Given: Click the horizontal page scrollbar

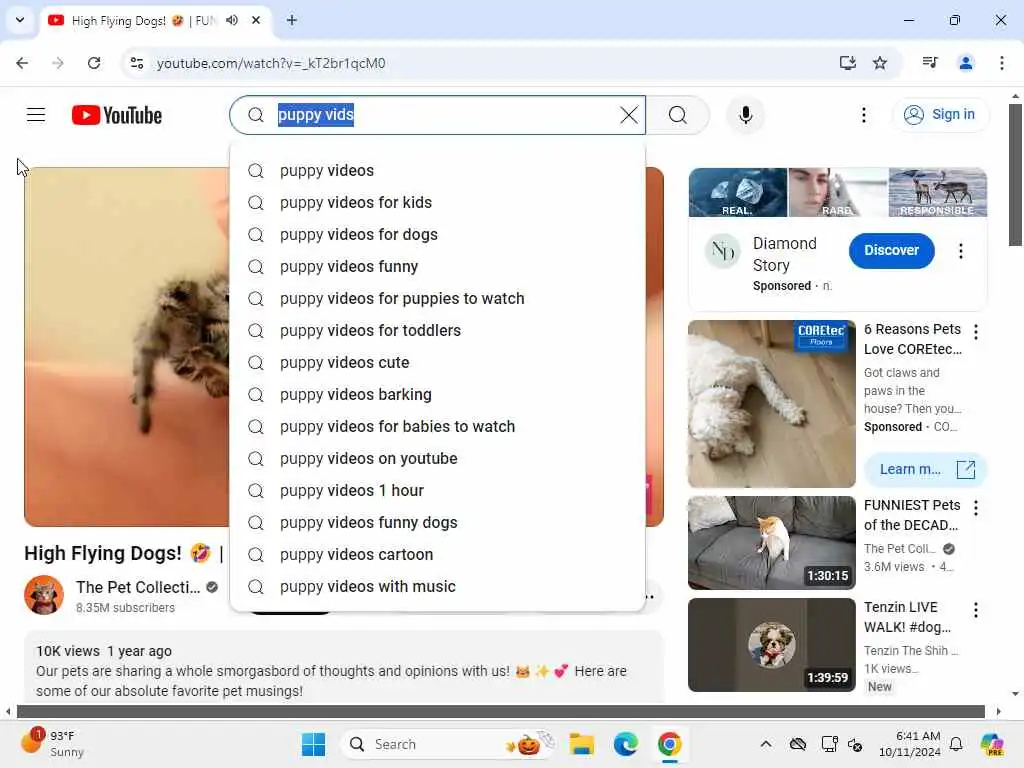Looking at the screenshot, I should point(500,711).
